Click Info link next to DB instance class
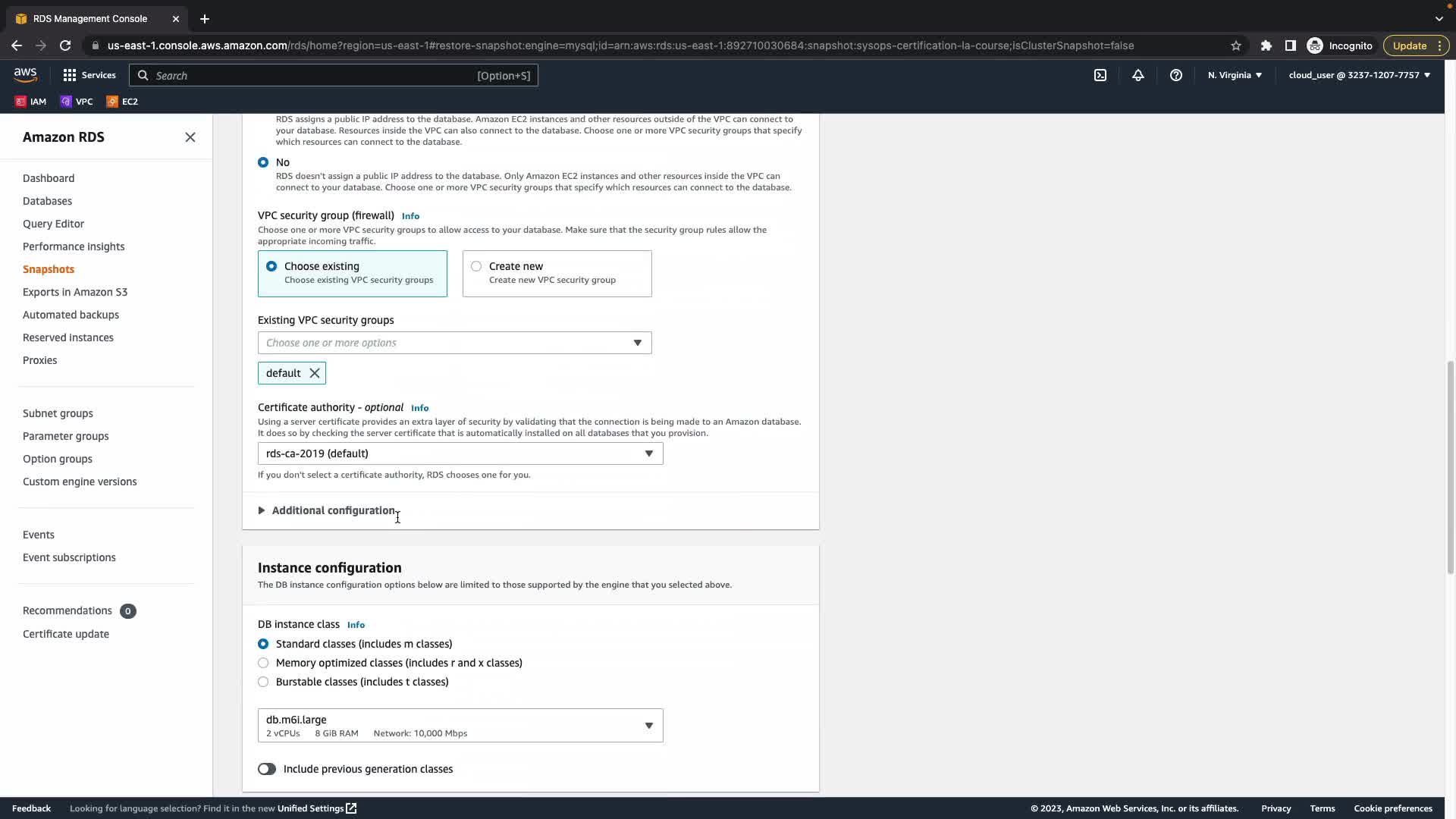 pyautogui.click(x=356, y=625)
